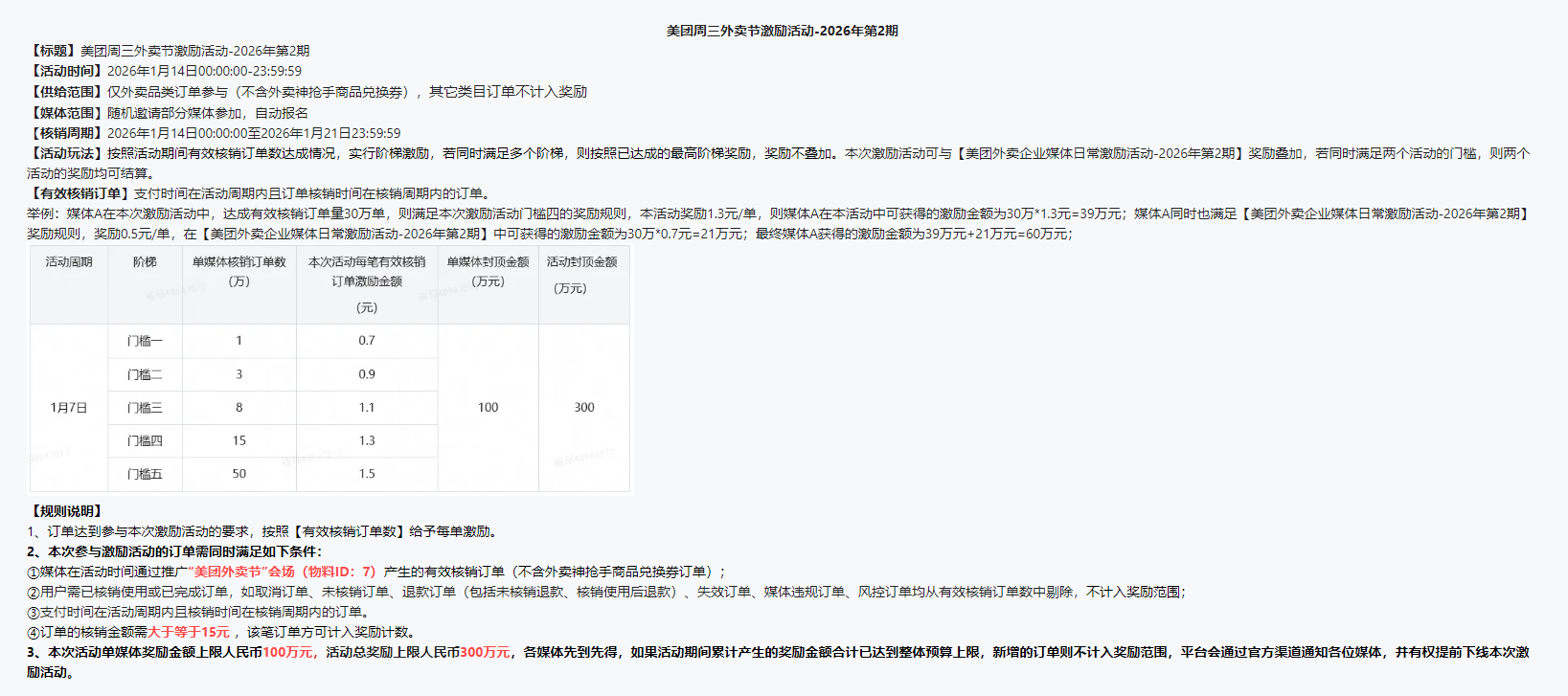Click the 阶梯 table column header
Screen dimensions: 1568x696
pos(145,262)
